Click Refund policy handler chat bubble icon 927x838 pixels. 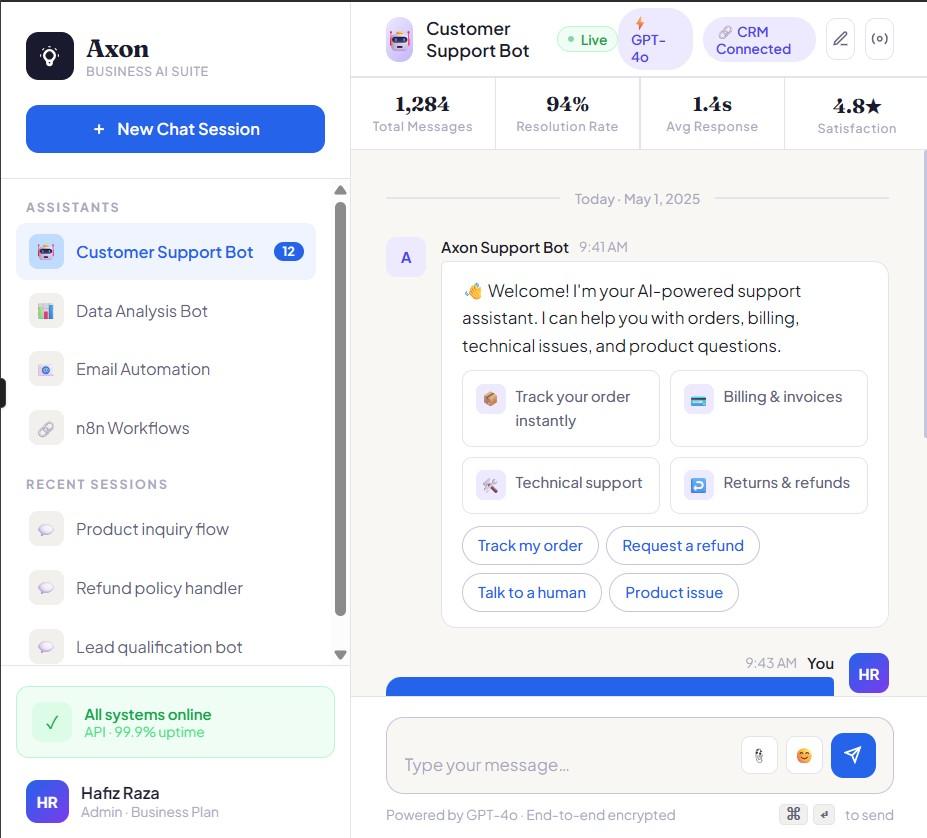coord(46,588)
